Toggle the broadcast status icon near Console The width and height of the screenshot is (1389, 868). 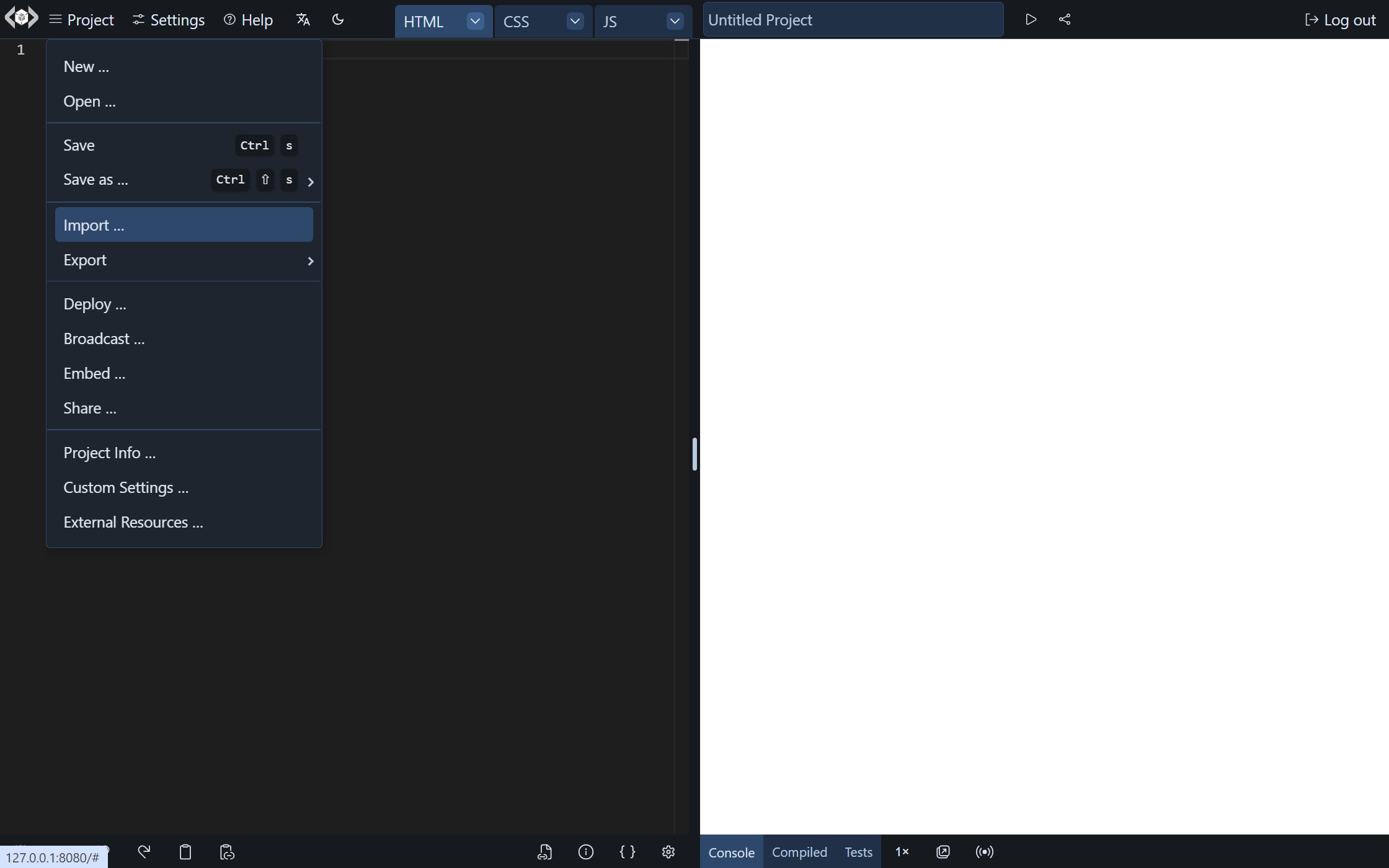(x=984, y=852)
